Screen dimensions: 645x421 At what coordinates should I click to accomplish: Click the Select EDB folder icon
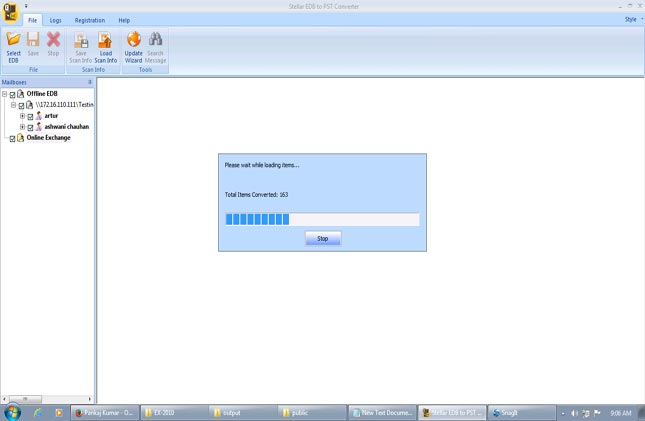point(13,40)
